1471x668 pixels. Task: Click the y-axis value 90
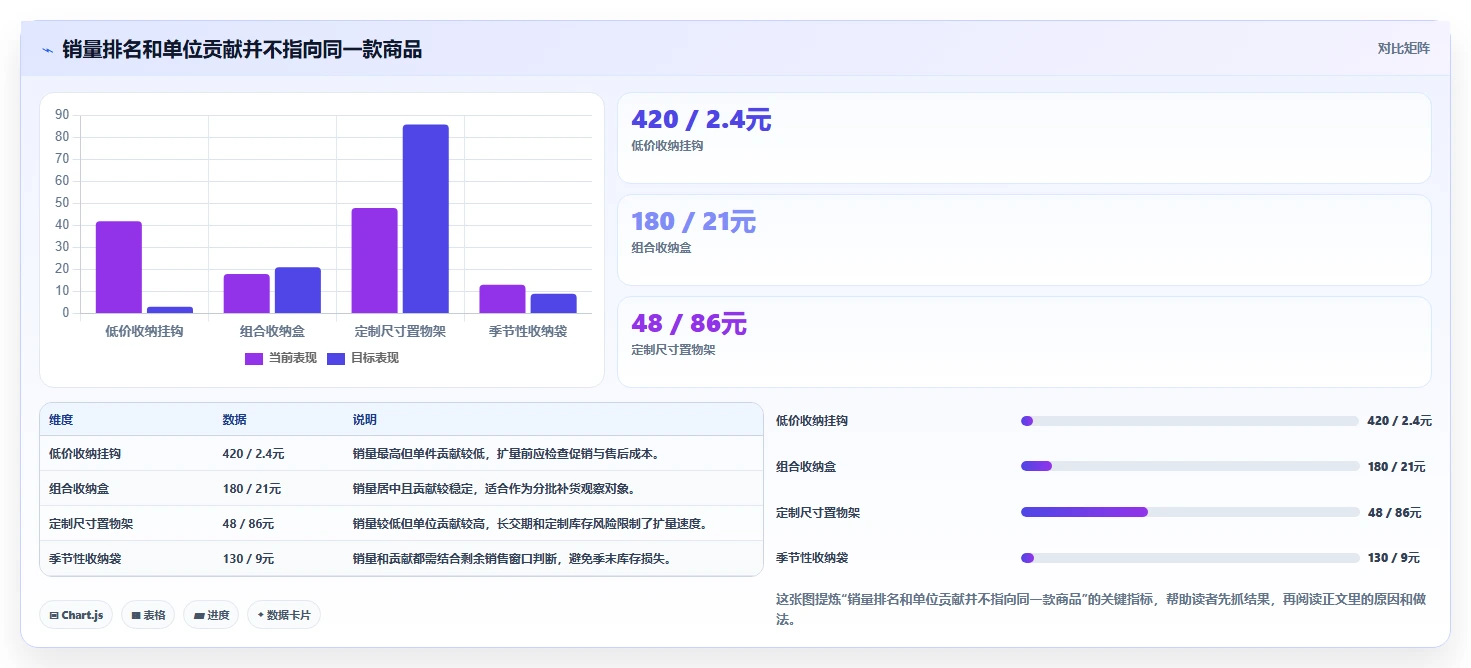(62, 115)
